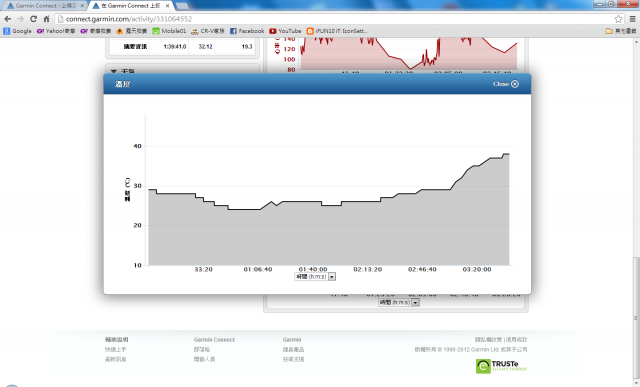Open the second Yahoo auction bookmark
640x387 pixels.
tap(96, 31)
